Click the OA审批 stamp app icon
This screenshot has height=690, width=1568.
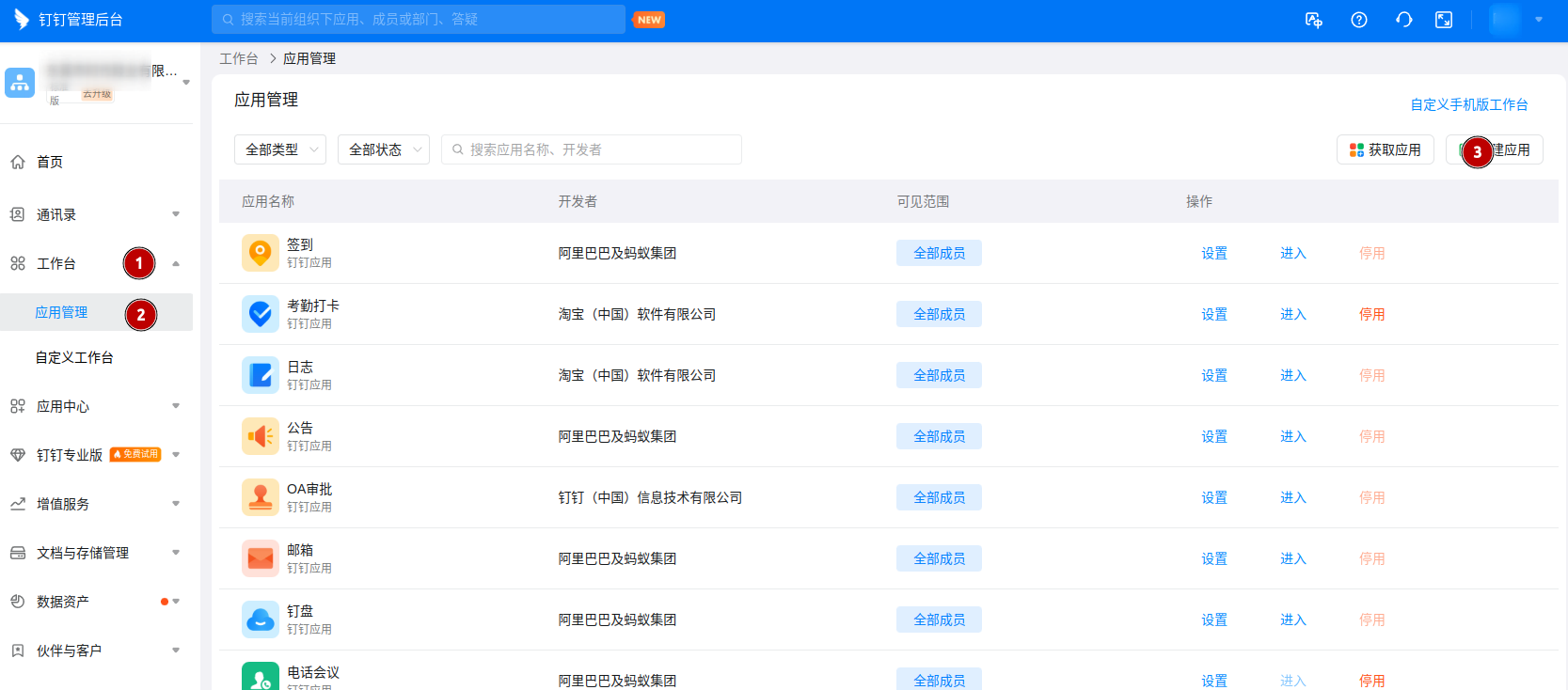pyautogui.click(x=261, y=497)
